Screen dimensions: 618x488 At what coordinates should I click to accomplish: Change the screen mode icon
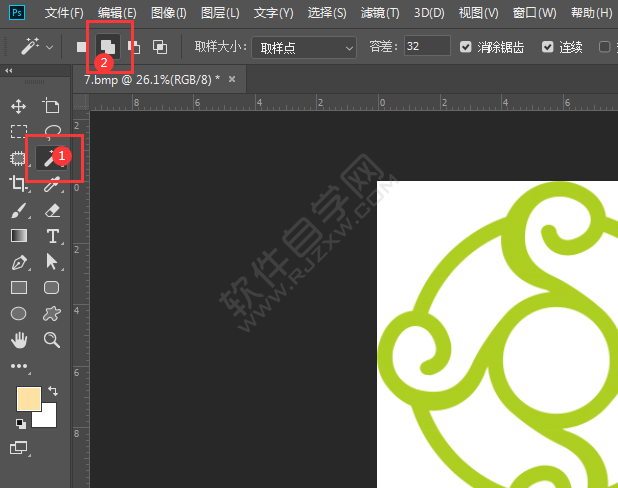19,447
